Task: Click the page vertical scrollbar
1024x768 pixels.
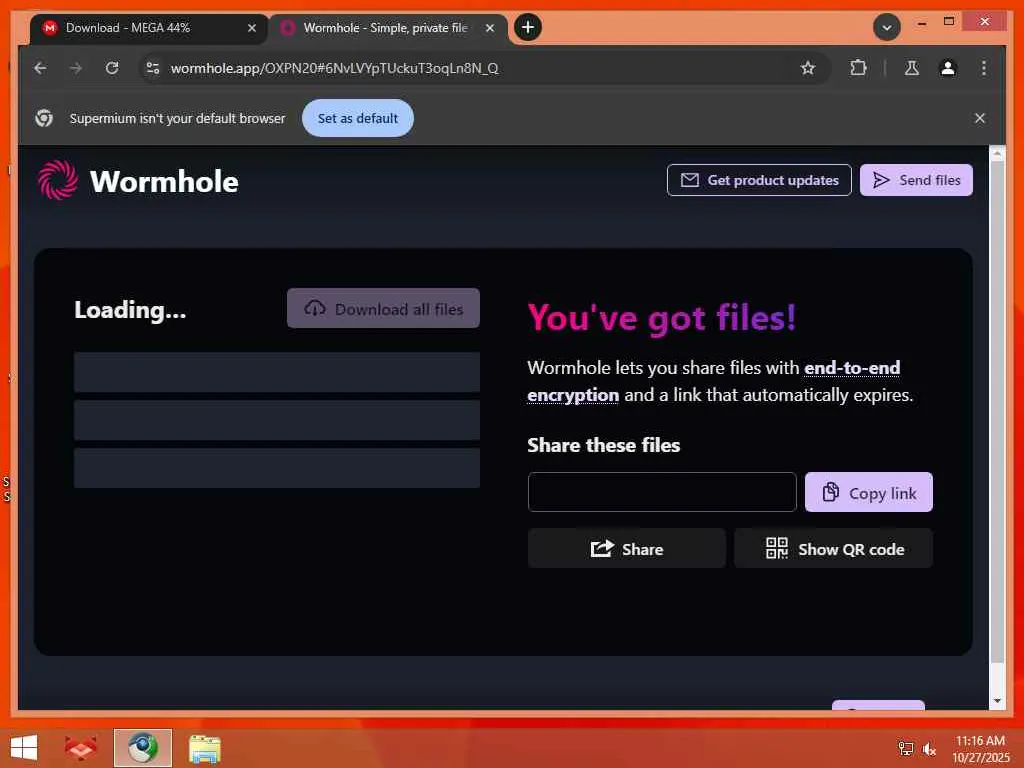Action: tap(997, 411)
